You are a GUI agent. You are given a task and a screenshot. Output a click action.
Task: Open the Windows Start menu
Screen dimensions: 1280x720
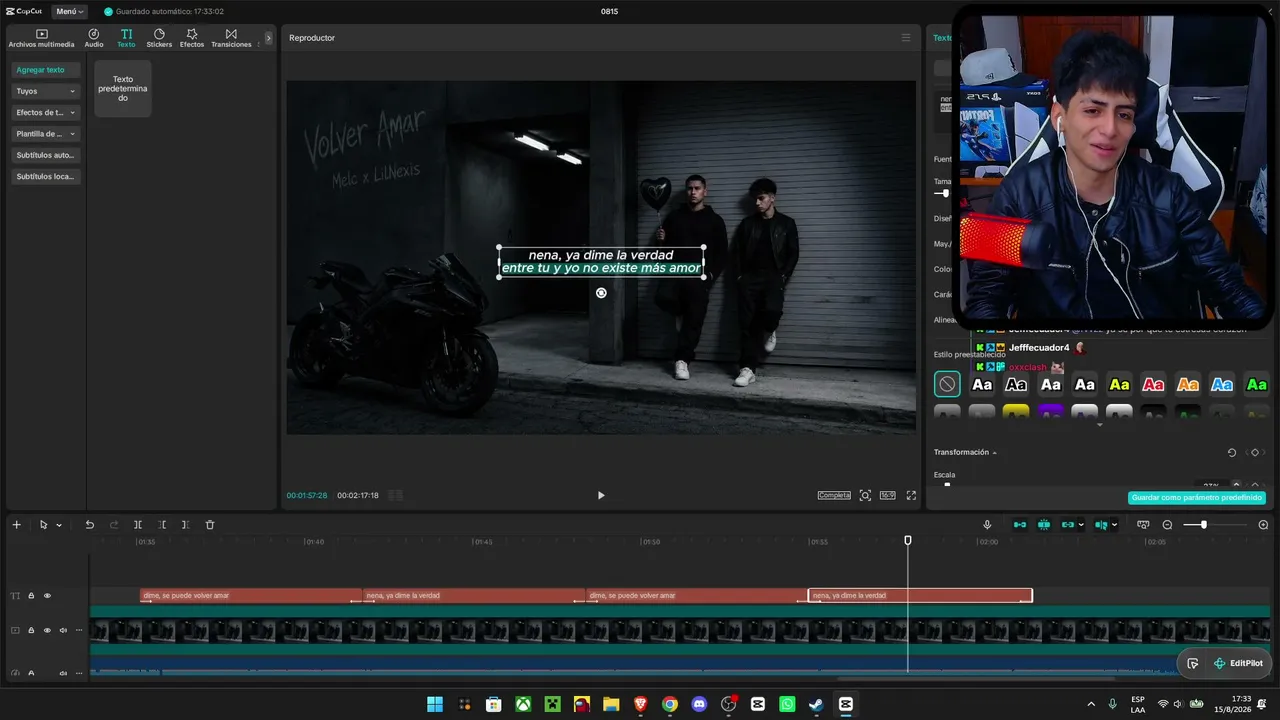coord(435,704)
